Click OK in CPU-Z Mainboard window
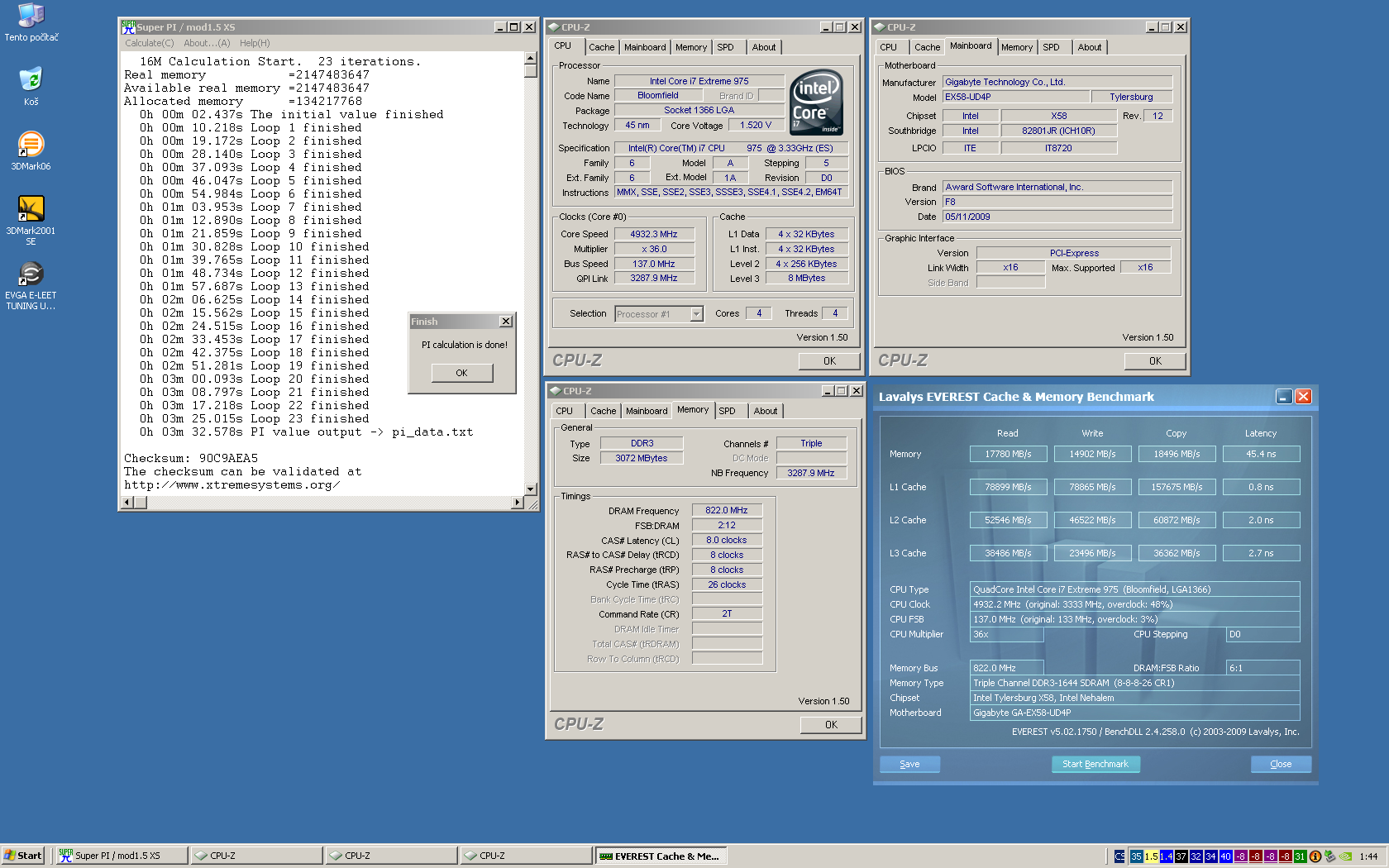The height and width of the screenshot is (868, 1389). tap(1155, 361)
